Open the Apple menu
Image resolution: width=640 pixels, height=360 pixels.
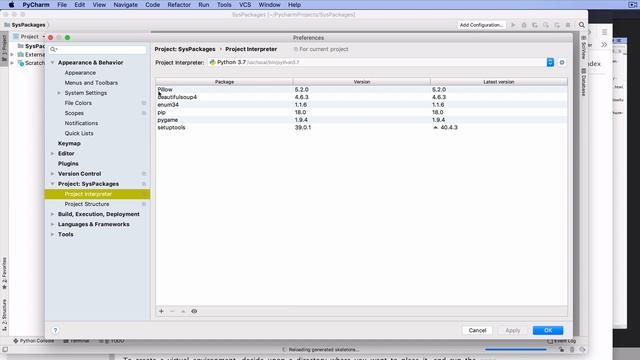point(11,5)
